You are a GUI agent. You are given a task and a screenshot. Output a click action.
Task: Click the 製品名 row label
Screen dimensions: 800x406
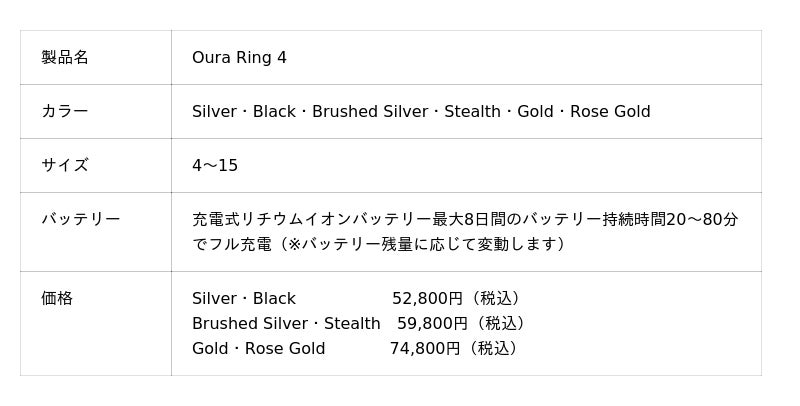tap(65, 58)
